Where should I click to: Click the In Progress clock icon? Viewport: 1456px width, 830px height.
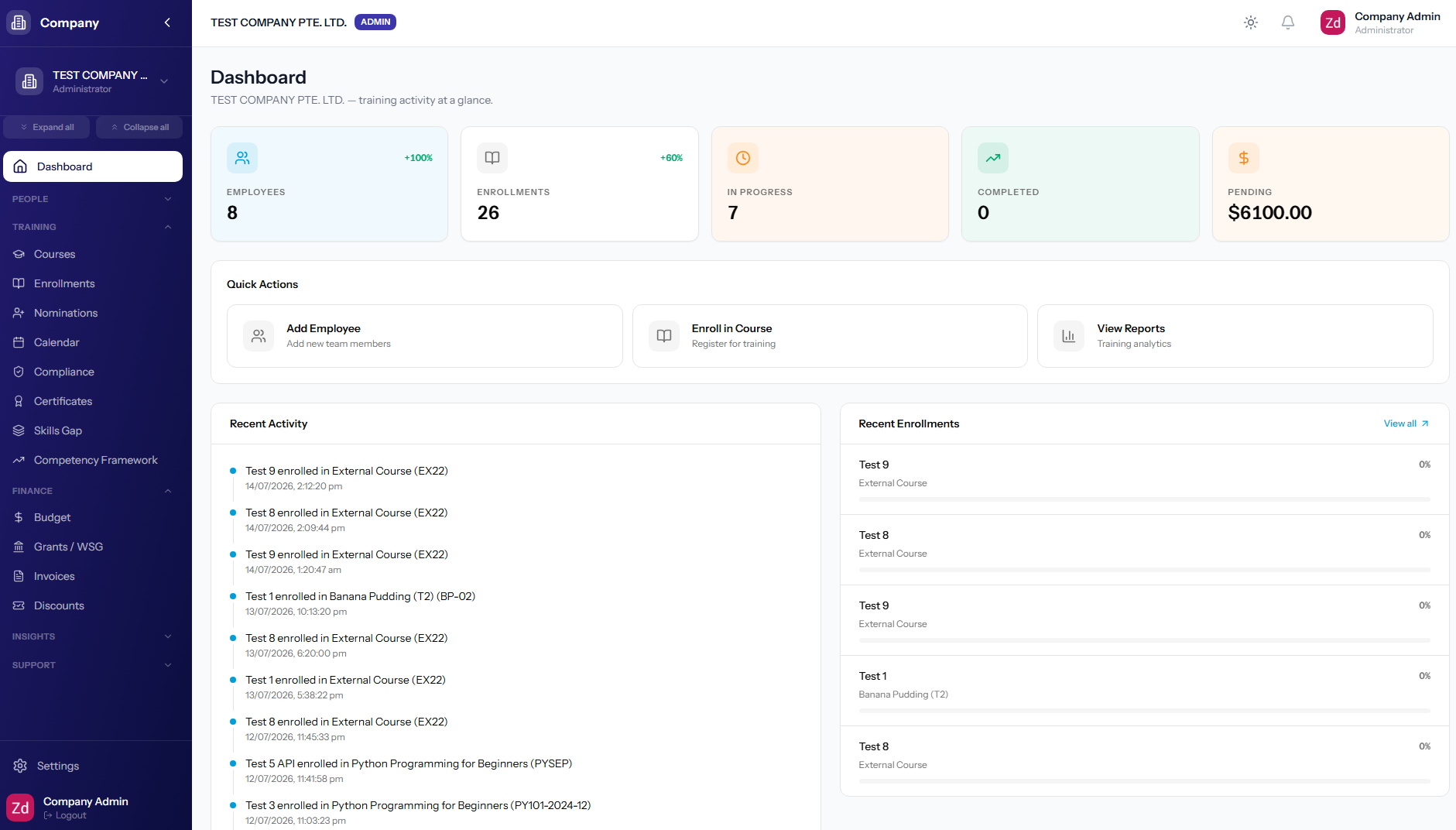coord(742,158)
